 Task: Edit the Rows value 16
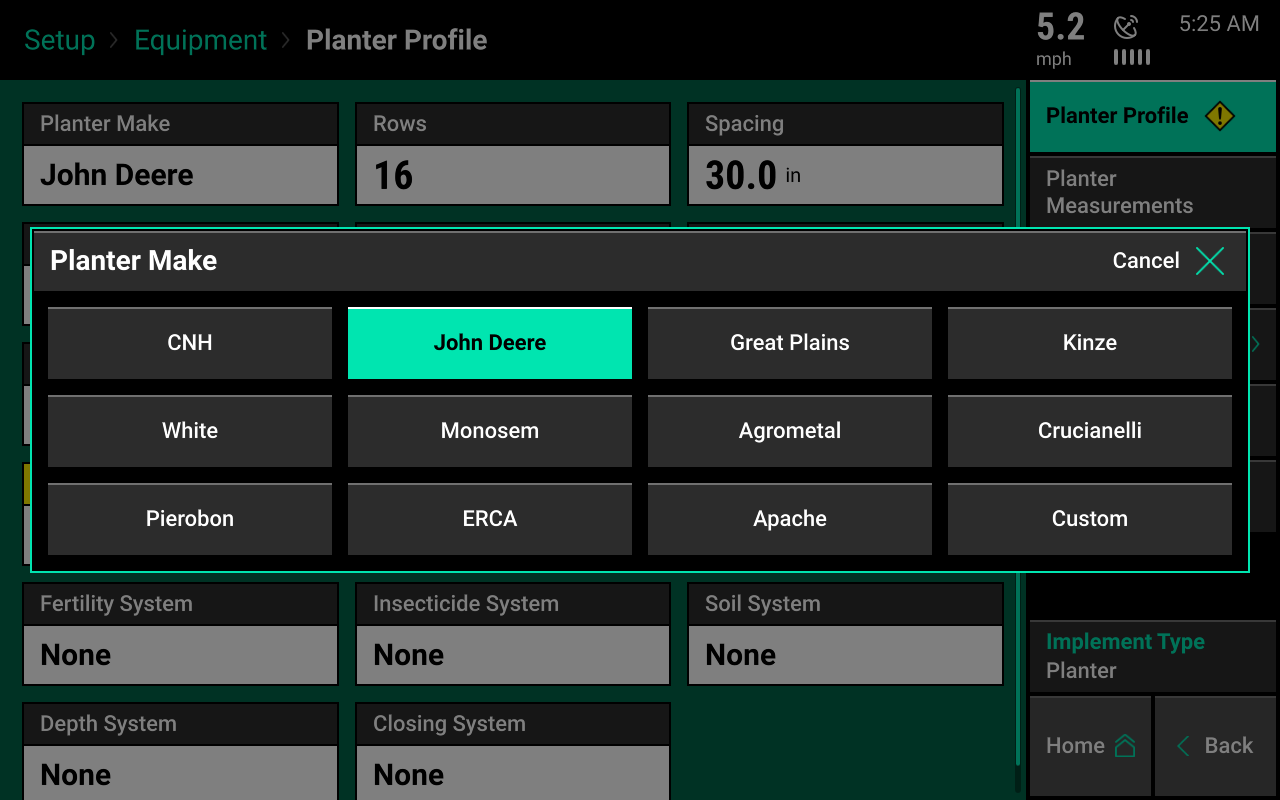pos(513,154)
